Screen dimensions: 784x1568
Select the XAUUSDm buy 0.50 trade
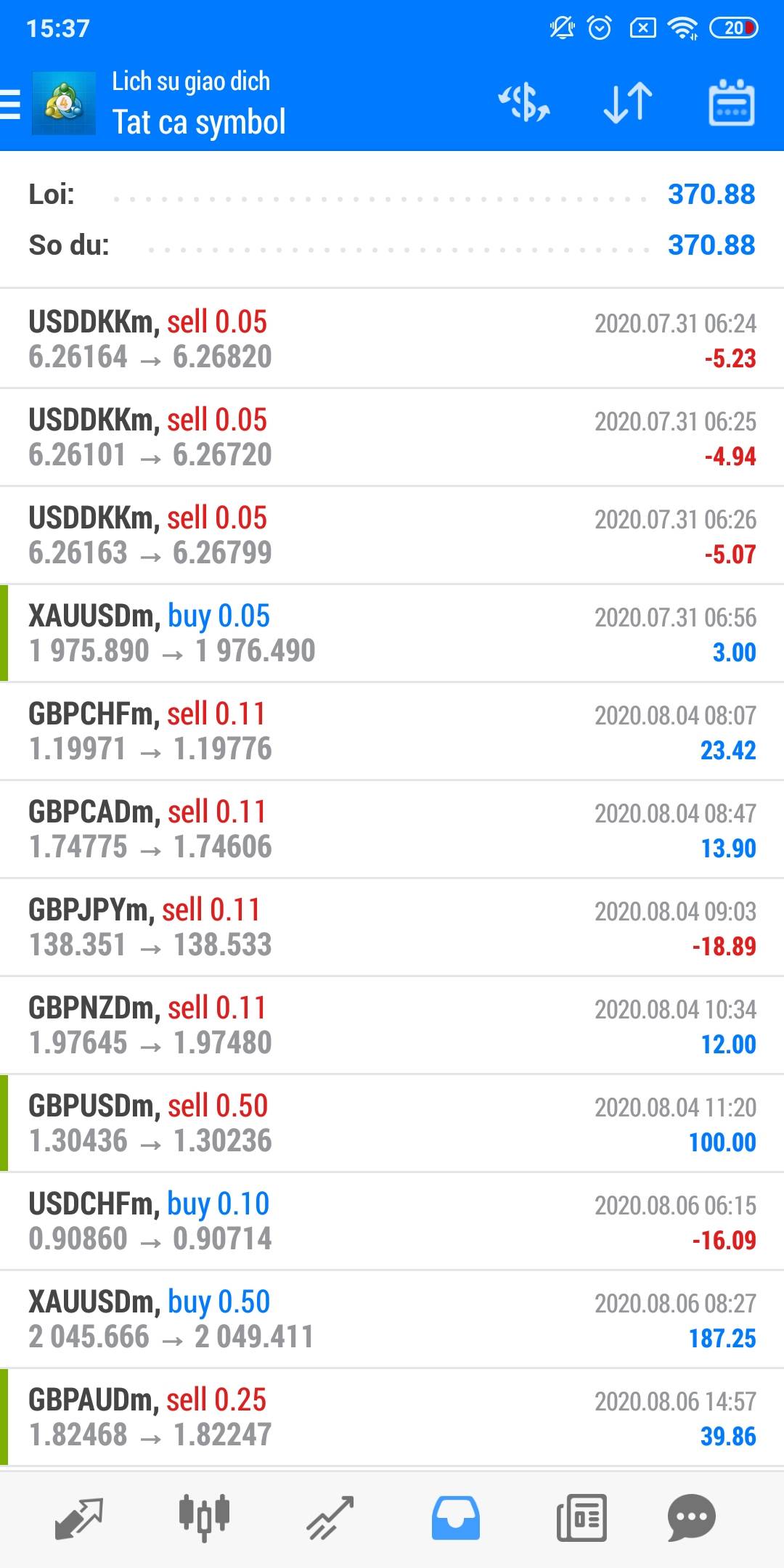pyautogui.click(x=392, y=1319)
